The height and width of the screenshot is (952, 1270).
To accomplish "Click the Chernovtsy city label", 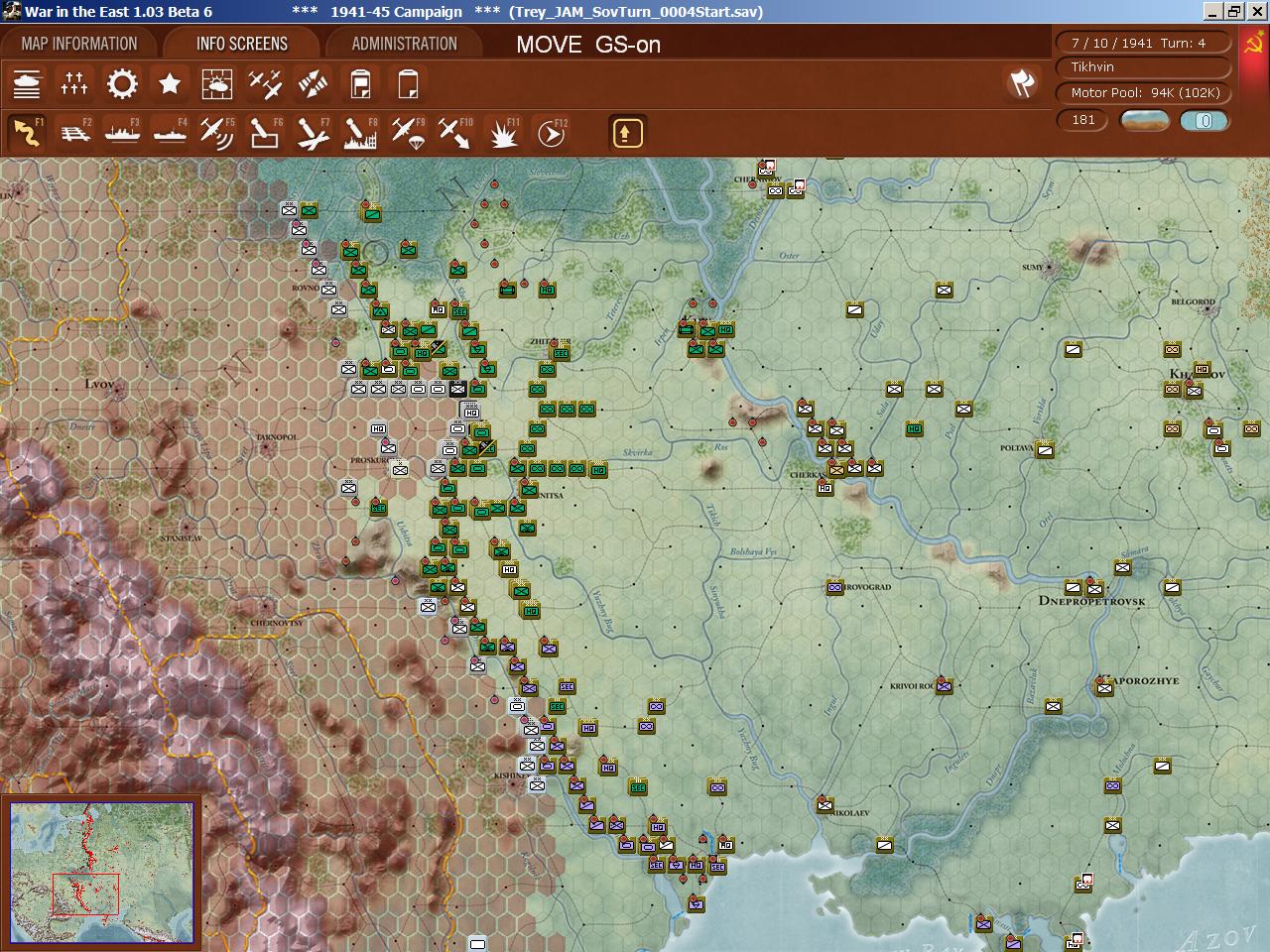I will click(276, 624).
